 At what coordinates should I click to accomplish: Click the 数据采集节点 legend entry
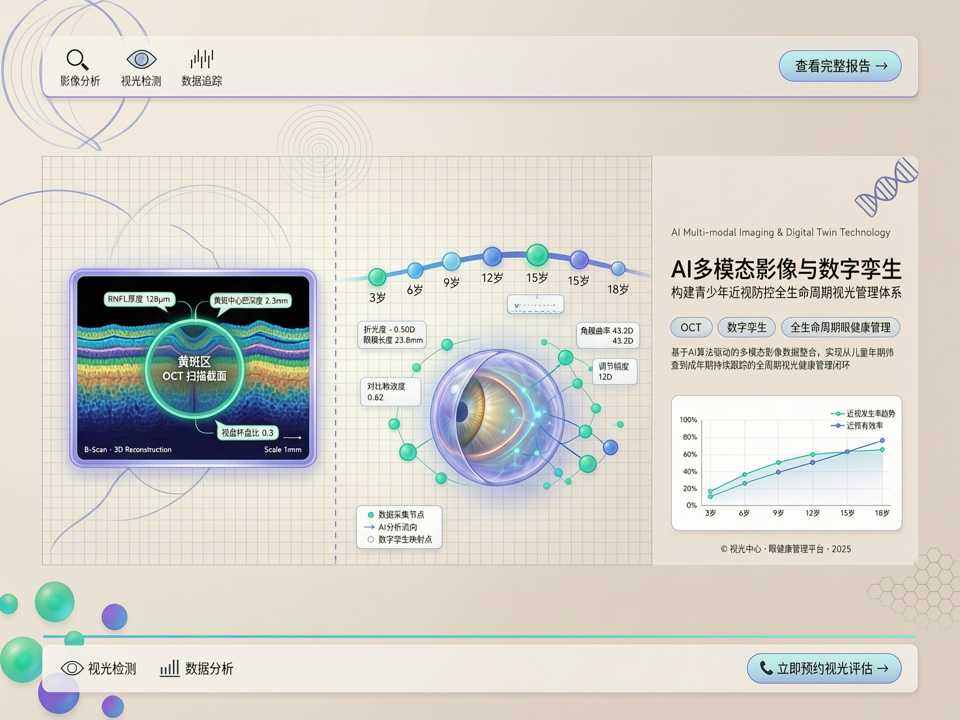pos(396,515)
